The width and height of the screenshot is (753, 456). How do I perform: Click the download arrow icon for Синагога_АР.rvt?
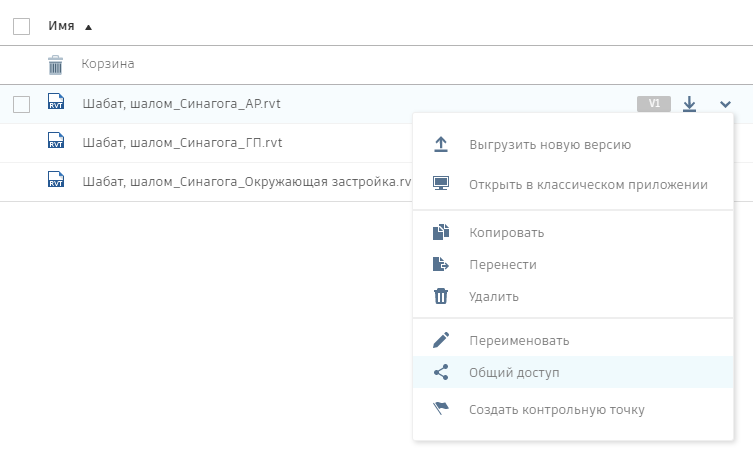[x=689, y=104]
